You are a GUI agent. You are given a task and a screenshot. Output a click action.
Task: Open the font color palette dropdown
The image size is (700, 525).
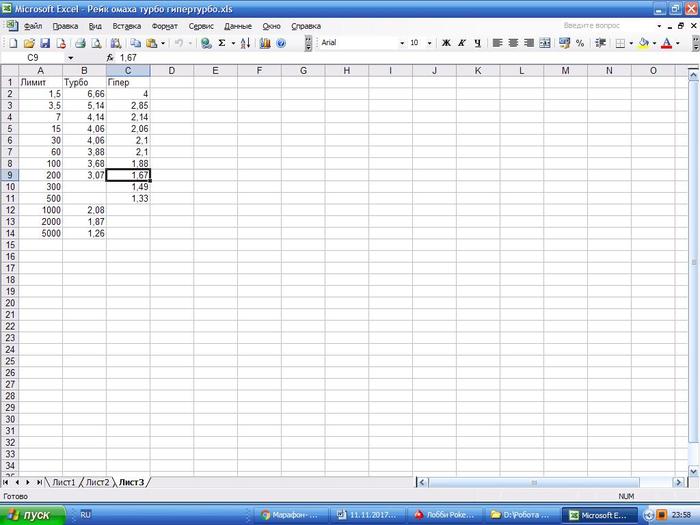tap(678, 43)
